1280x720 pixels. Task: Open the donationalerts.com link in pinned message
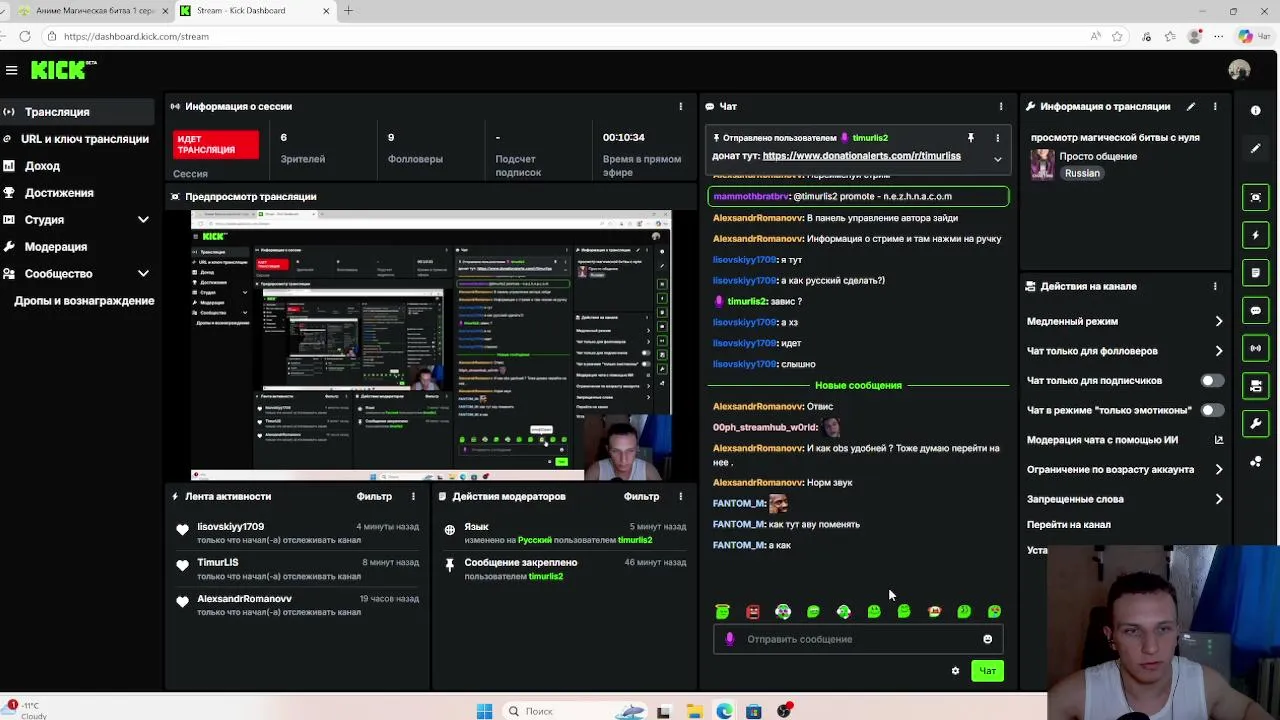(861, 156)
